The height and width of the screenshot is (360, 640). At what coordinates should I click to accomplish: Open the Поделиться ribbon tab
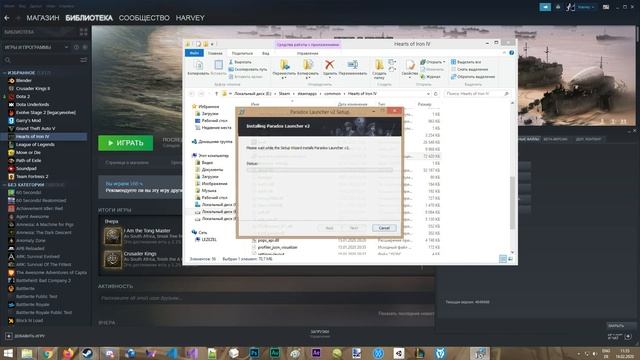pos(242,53)
